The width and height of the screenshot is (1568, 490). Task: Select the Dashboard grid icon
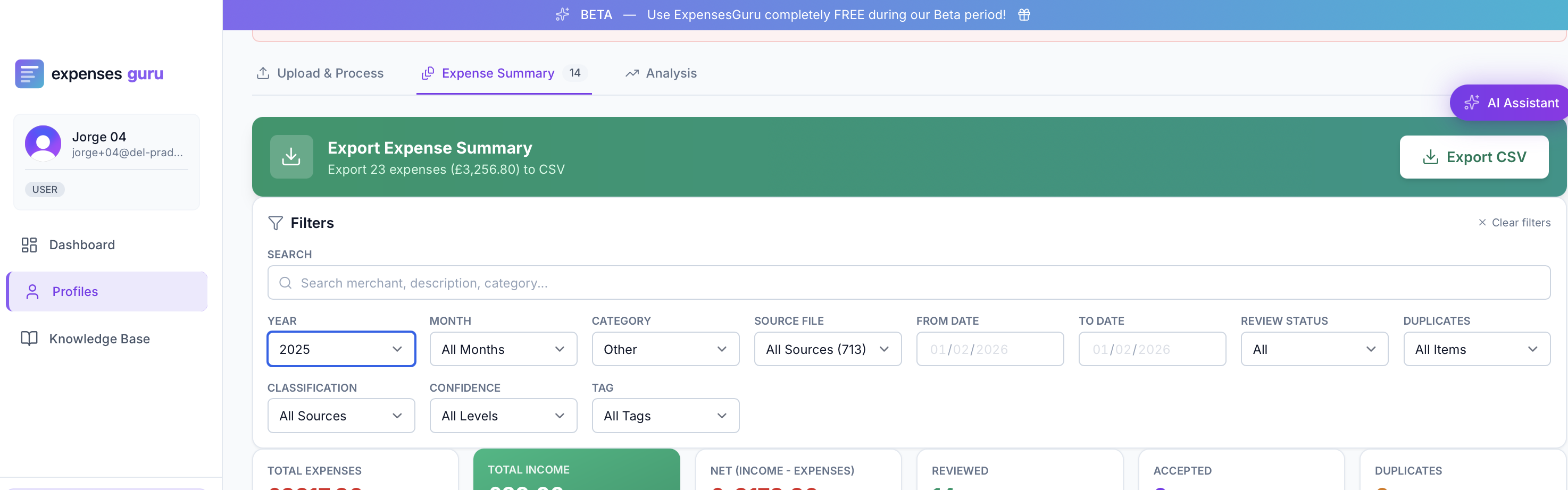click(29, 244)
